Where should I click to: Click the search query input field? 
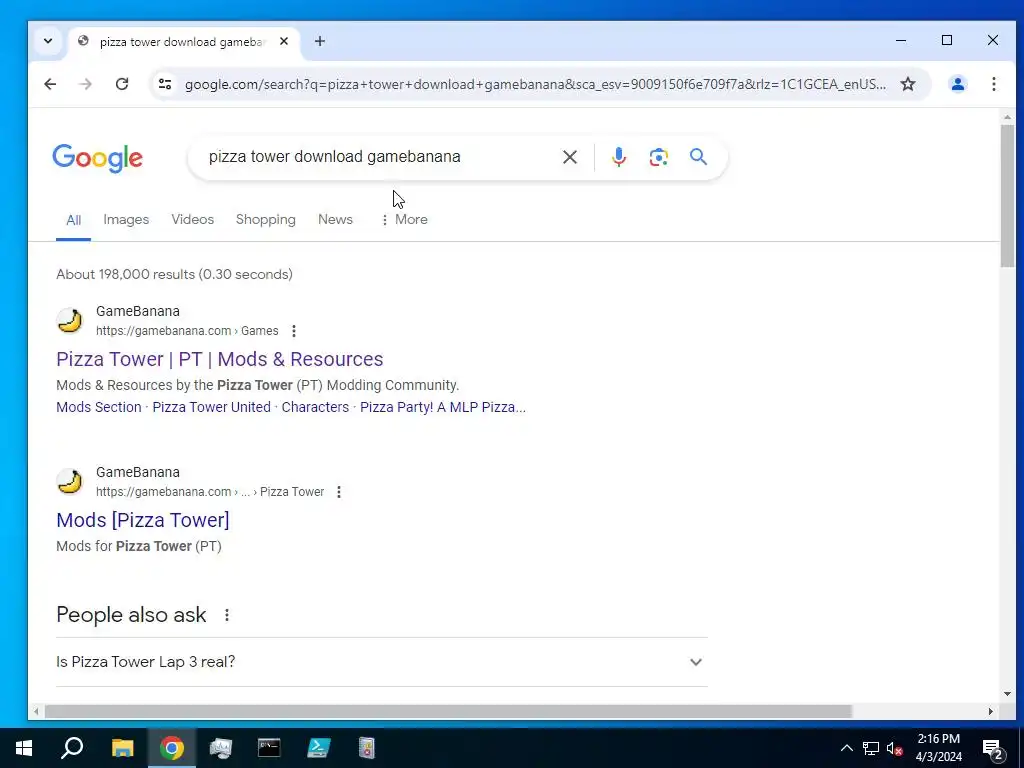click(379, 157)
